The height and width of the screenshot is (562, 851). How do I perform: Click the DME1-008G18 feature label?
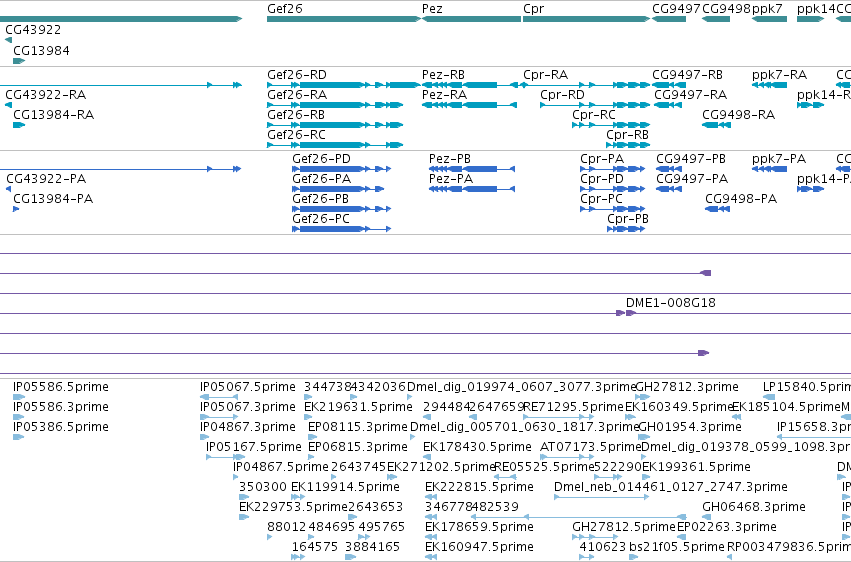pyautogui.click(x=671, y=303)
